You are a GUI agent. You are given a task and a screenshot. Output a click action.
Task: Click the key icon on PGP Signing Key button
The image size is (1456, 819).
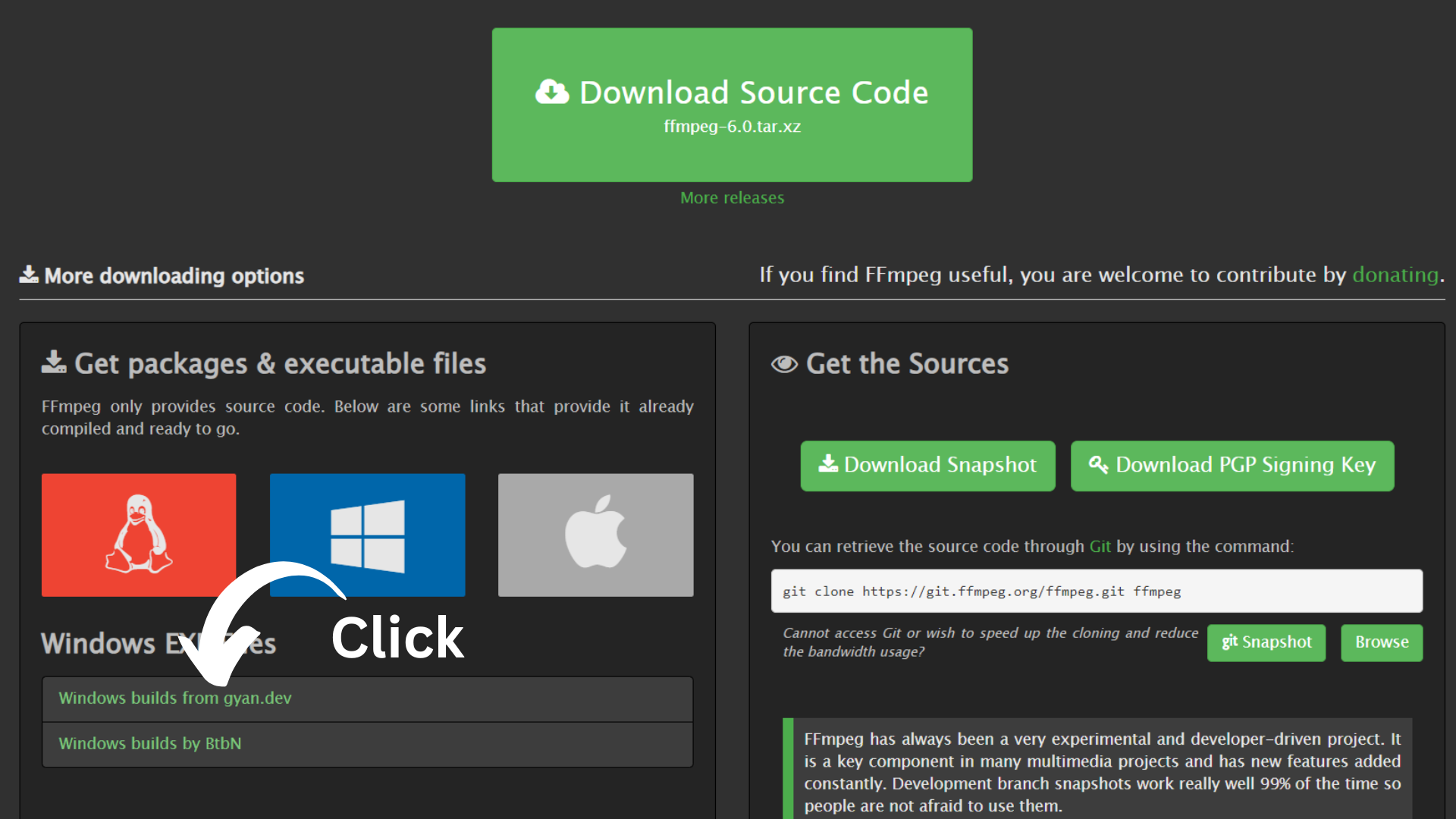[x=1098, y=464]
